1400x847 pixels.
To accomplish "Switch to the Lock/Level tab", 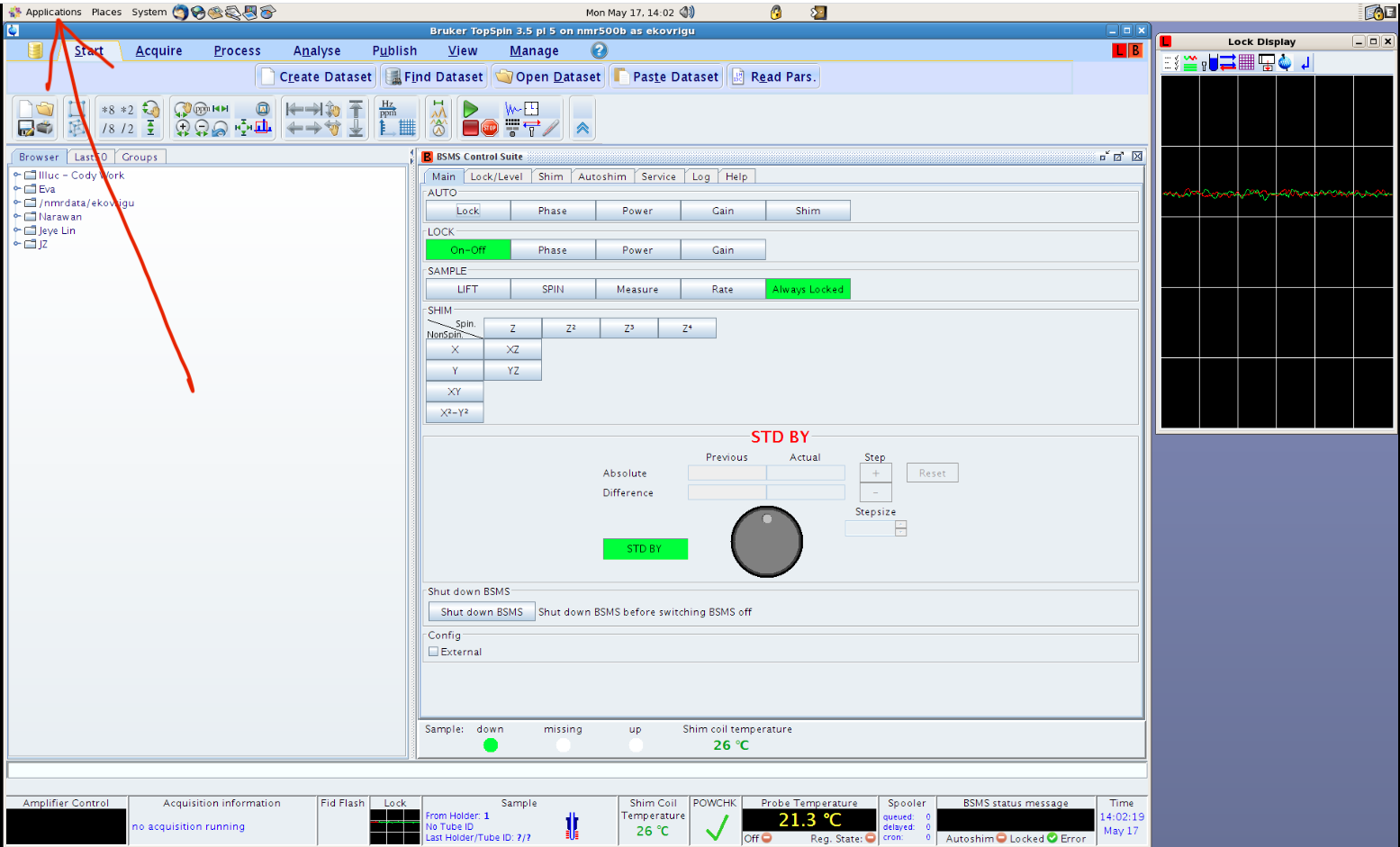I will [496, 176].
